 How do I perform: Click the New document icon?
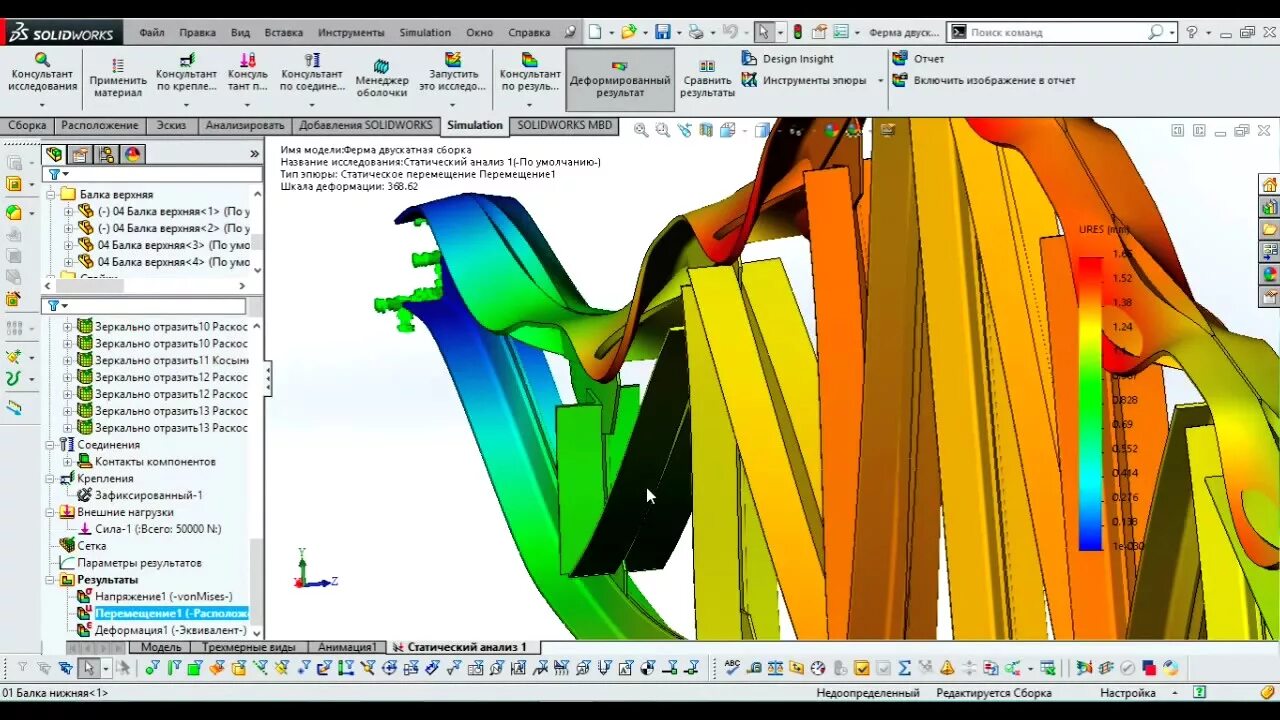[595, 32]
